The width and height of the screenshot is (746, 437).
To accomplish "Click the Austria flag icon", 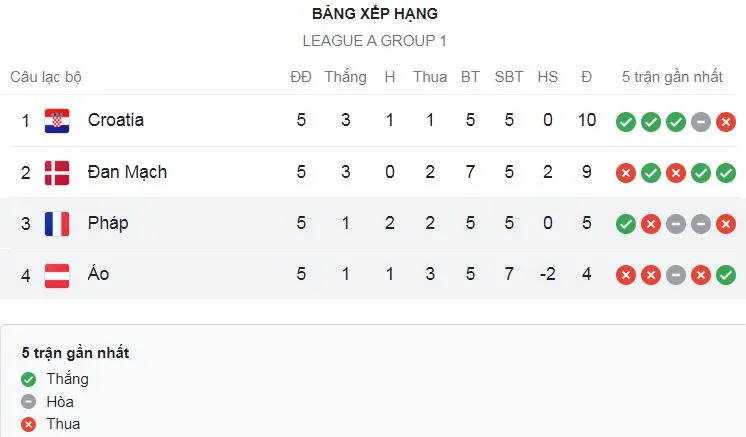I will coord(57,275).
